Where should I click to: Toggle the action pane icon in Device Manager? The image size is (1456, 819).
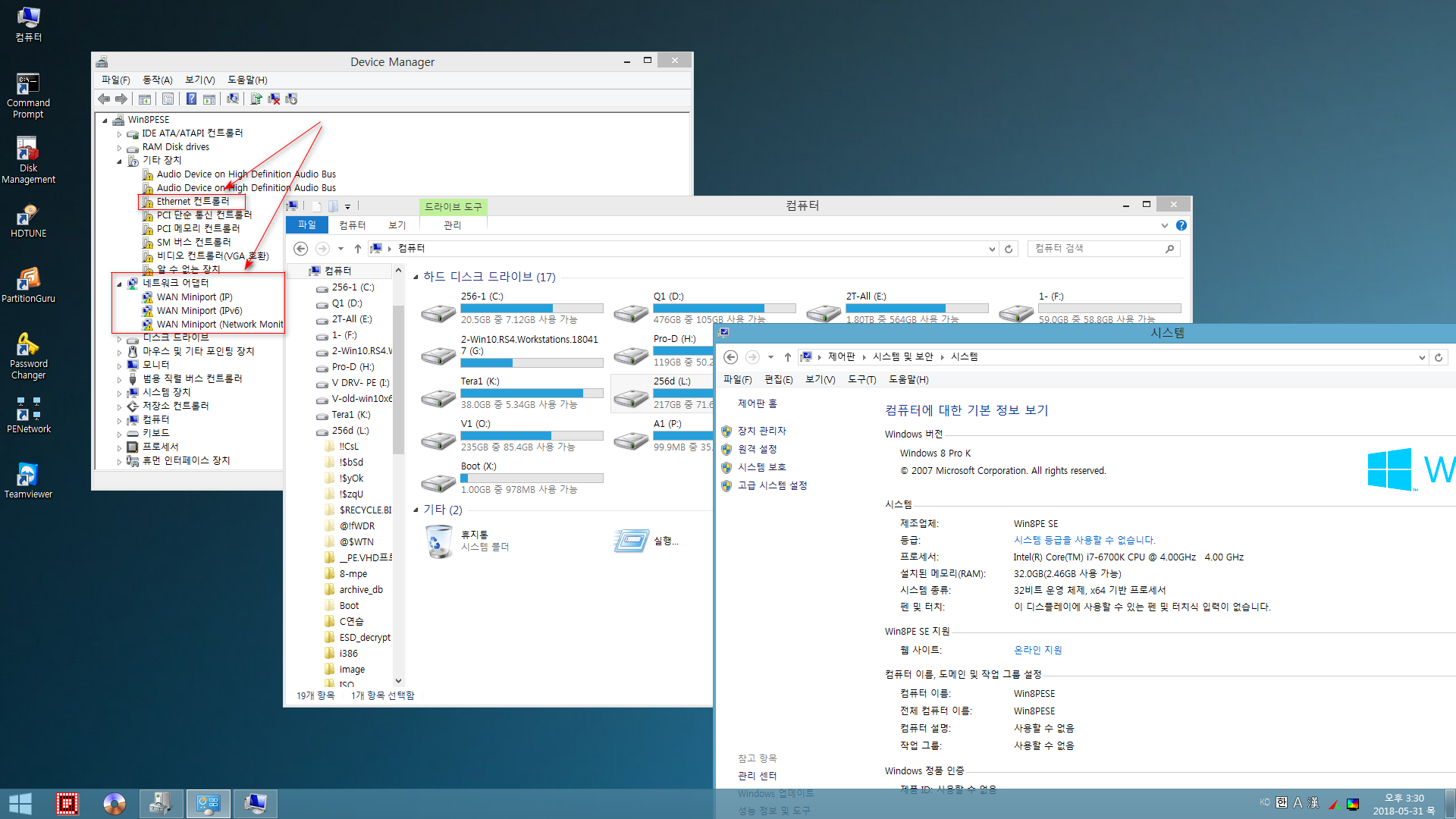click(209, 99)
